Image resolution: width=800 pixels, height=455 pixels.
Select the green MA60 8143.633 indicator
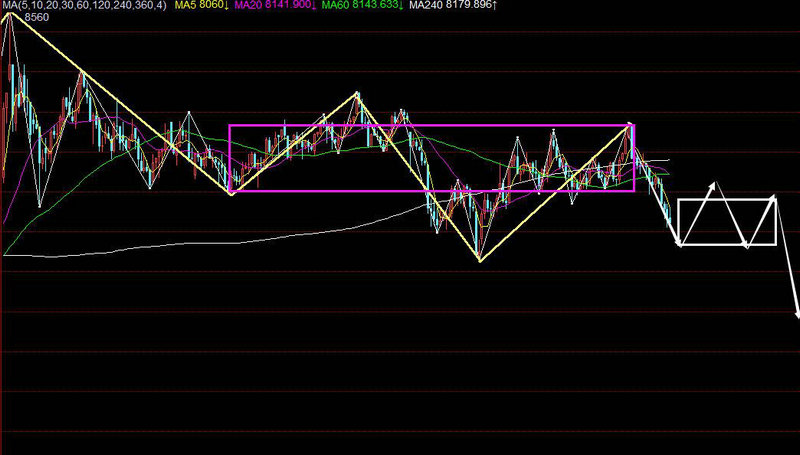(x=364, y=6)
